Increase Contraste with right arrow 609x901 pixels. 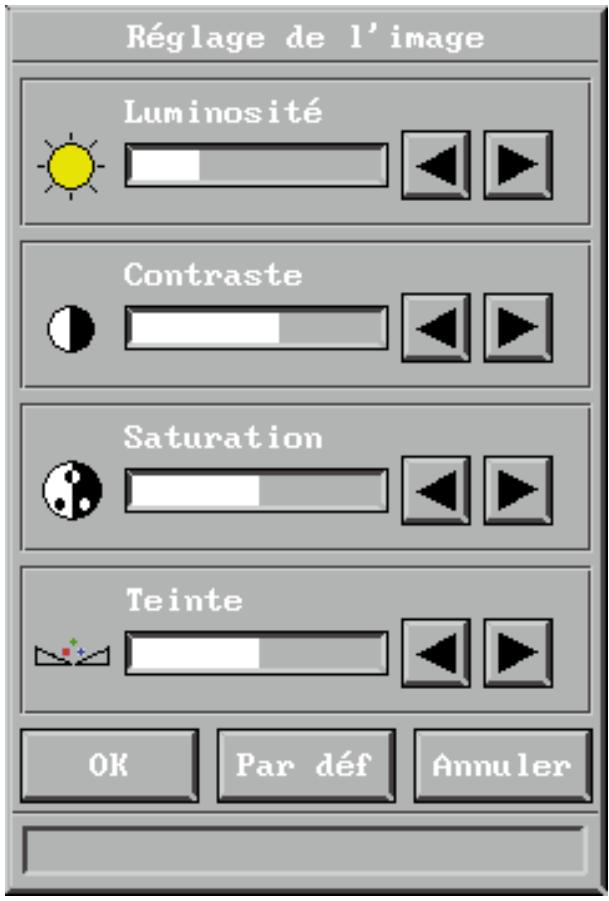pos(518,328)
